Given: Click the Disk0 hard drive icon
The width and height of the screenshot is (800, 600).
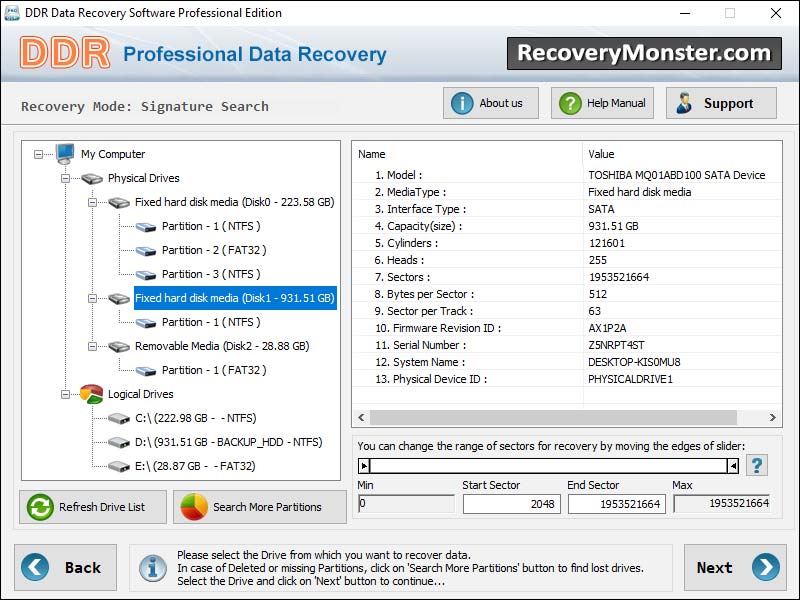Looking at the screenshot, I should (x=119, y=202).
